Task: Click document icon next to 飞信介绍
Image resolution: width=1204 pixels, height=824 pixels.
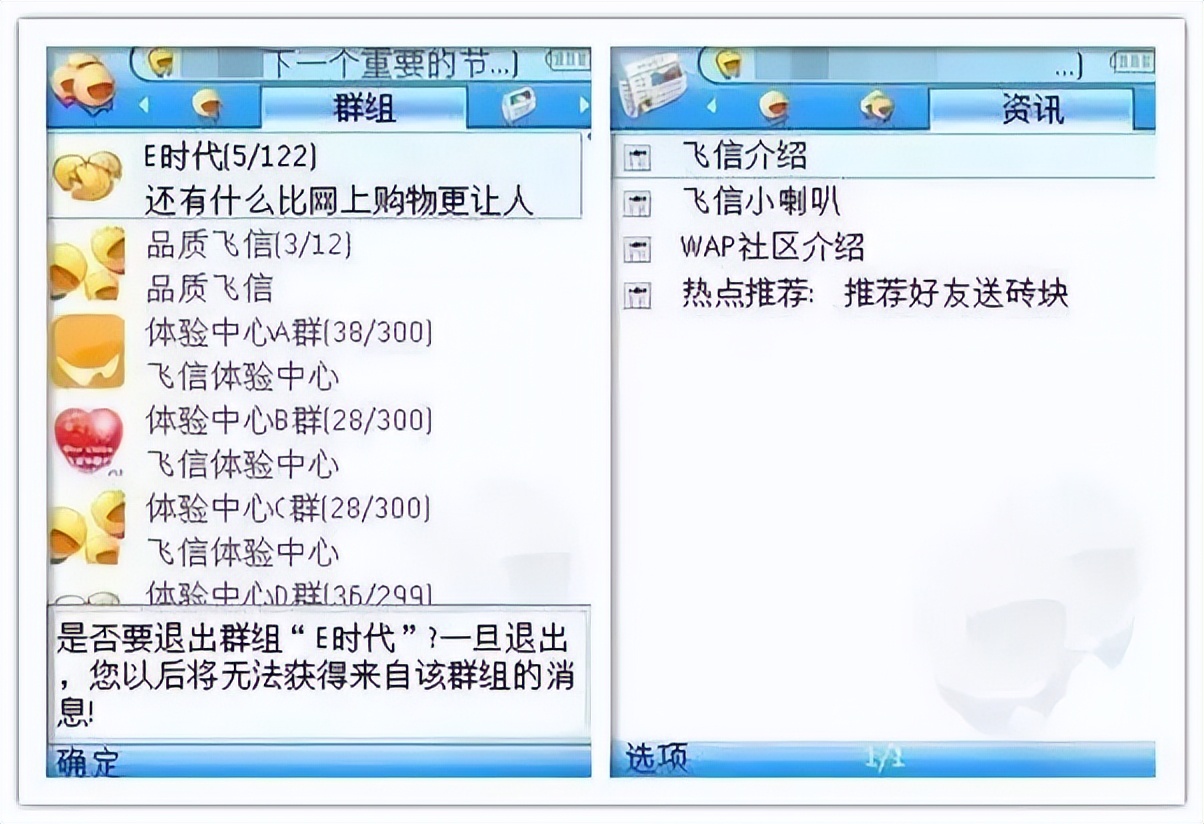Action: [635, 157]
